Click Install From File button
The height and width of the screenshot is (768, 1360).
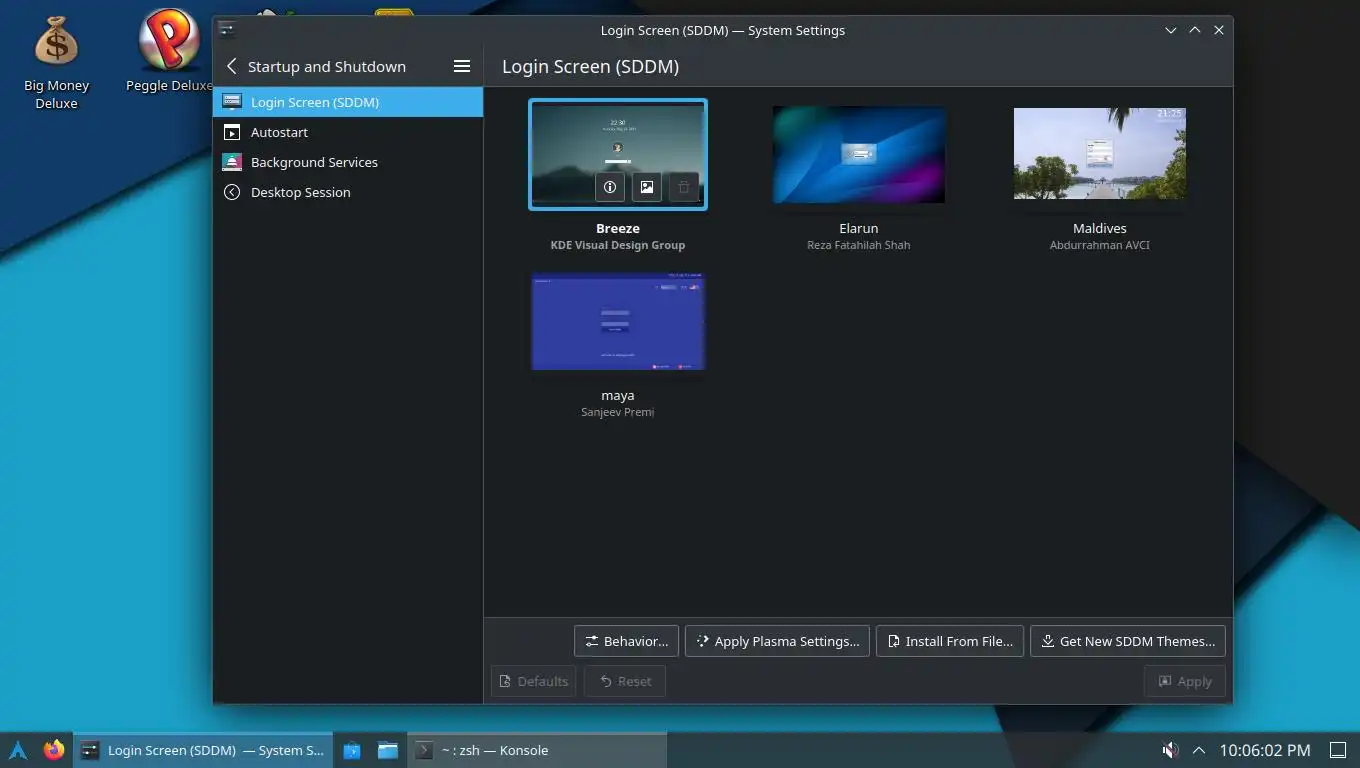[950, 641]
